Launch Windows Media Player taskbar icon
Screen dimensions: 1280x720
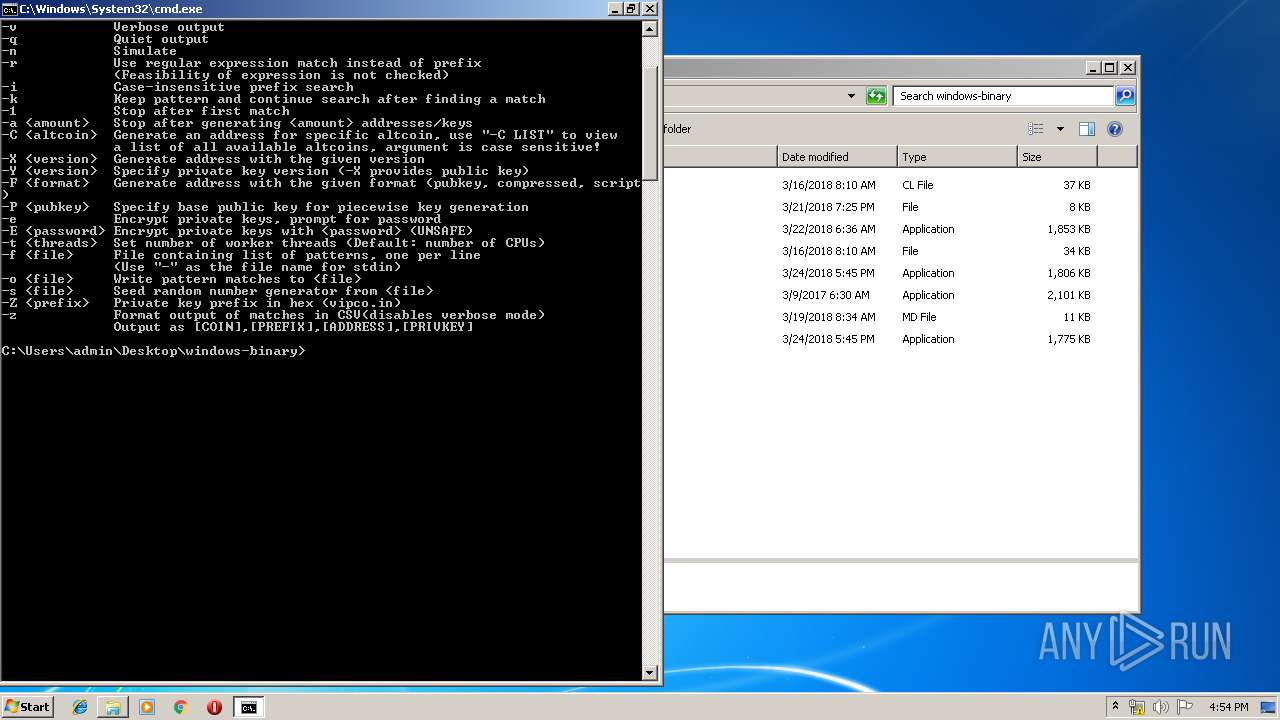147,707
